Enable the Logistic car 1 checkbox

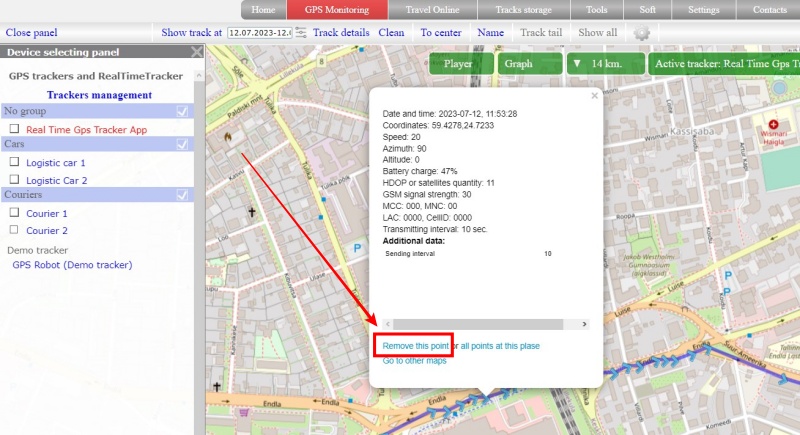pyautogui.click(x=14, y=162)
